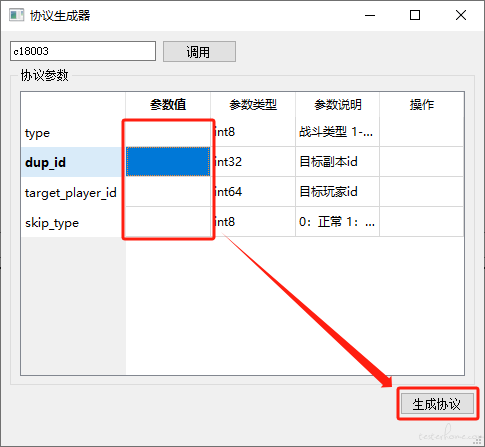Click the 操作 column header

tap(422, 105)
